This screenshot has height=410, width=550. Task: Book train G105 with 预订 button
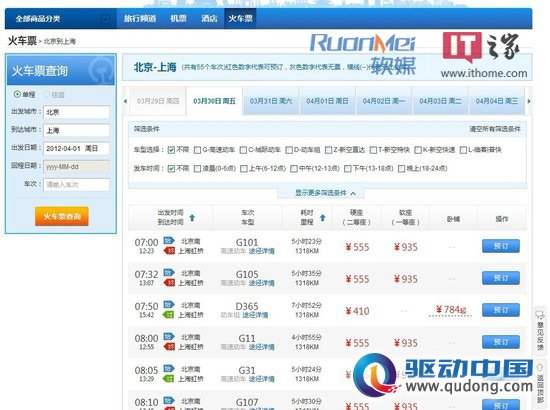[501, 278]
